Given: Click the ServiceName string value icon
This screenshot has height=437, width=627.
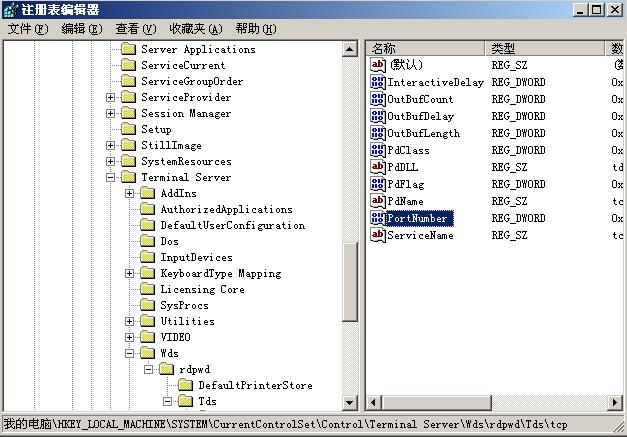Looking at the screenshot, I should pos(378,235).
